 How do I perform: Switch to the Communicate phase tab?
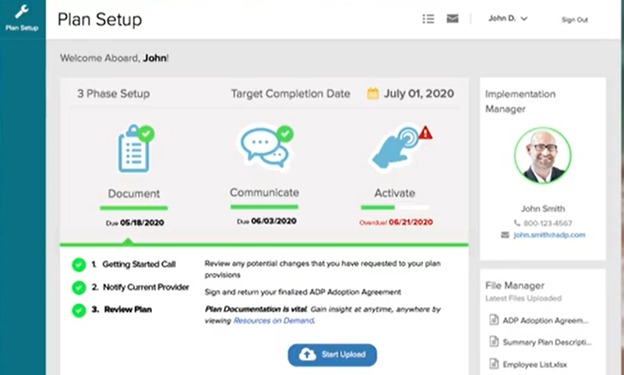tap(264, 192)
